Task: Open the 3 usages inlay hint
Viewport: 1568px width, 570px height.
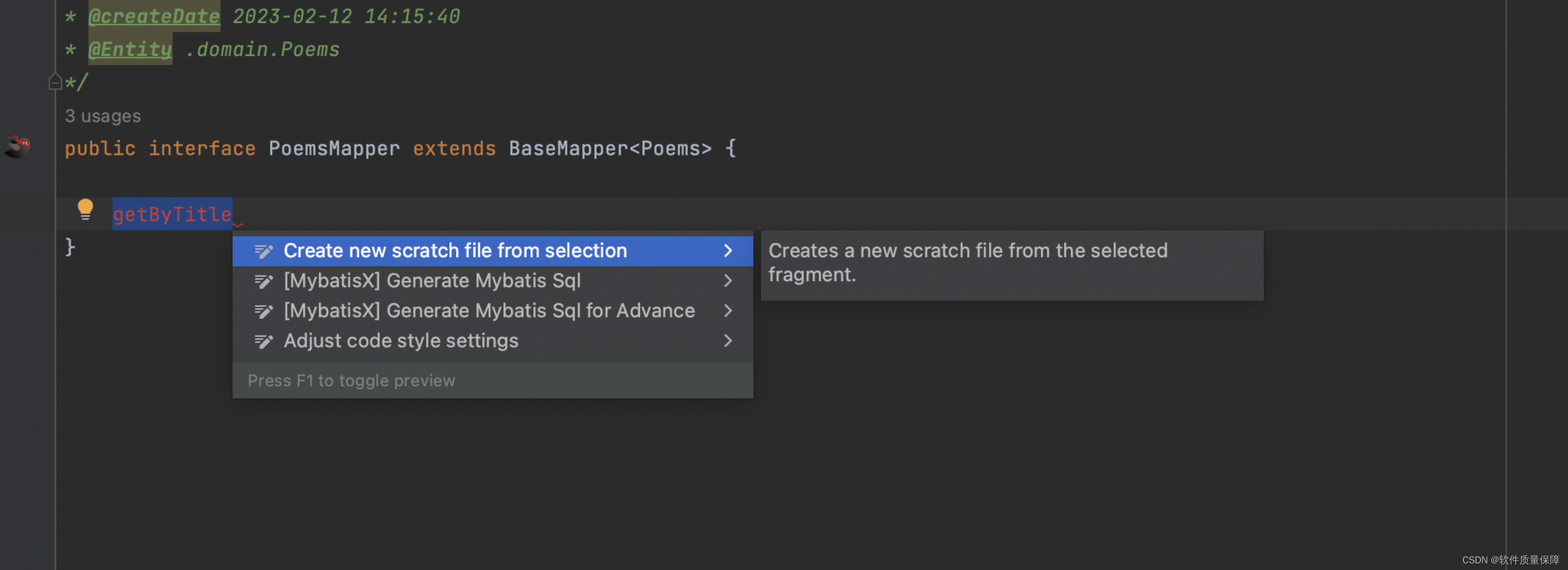Action: [x=103, y=116]
